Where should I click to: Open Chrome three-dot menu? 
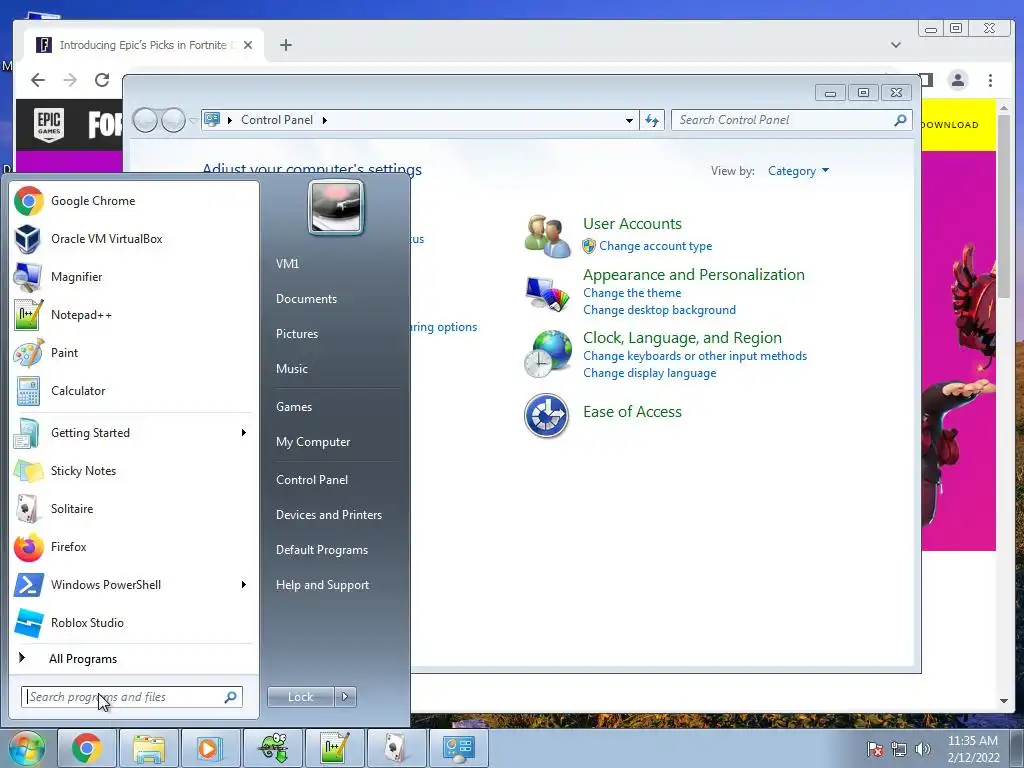click(991, 80)
